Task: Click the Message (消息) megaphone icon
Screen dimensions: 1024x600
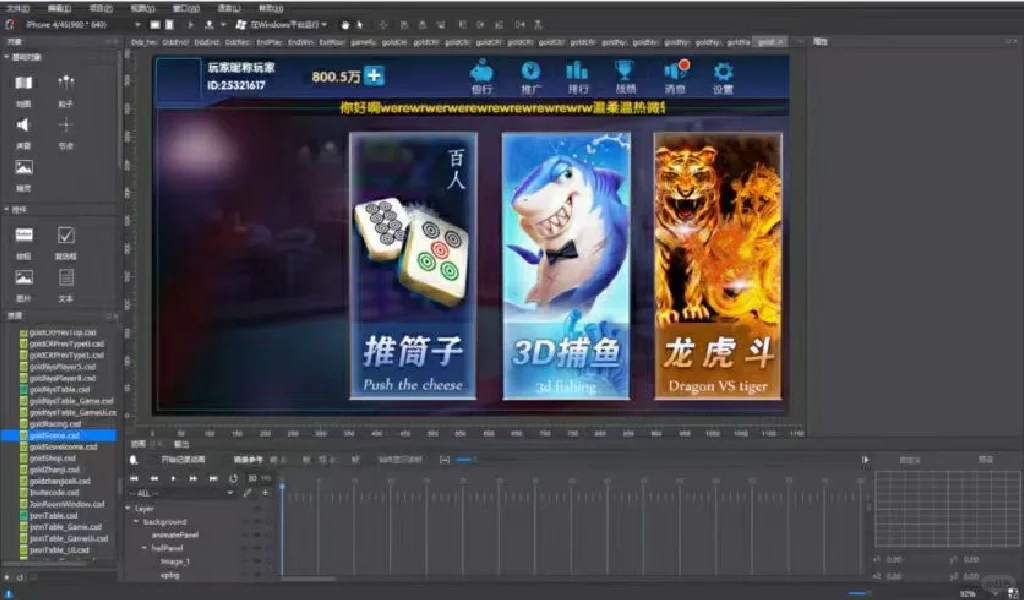Action: (x=676, y=69)
